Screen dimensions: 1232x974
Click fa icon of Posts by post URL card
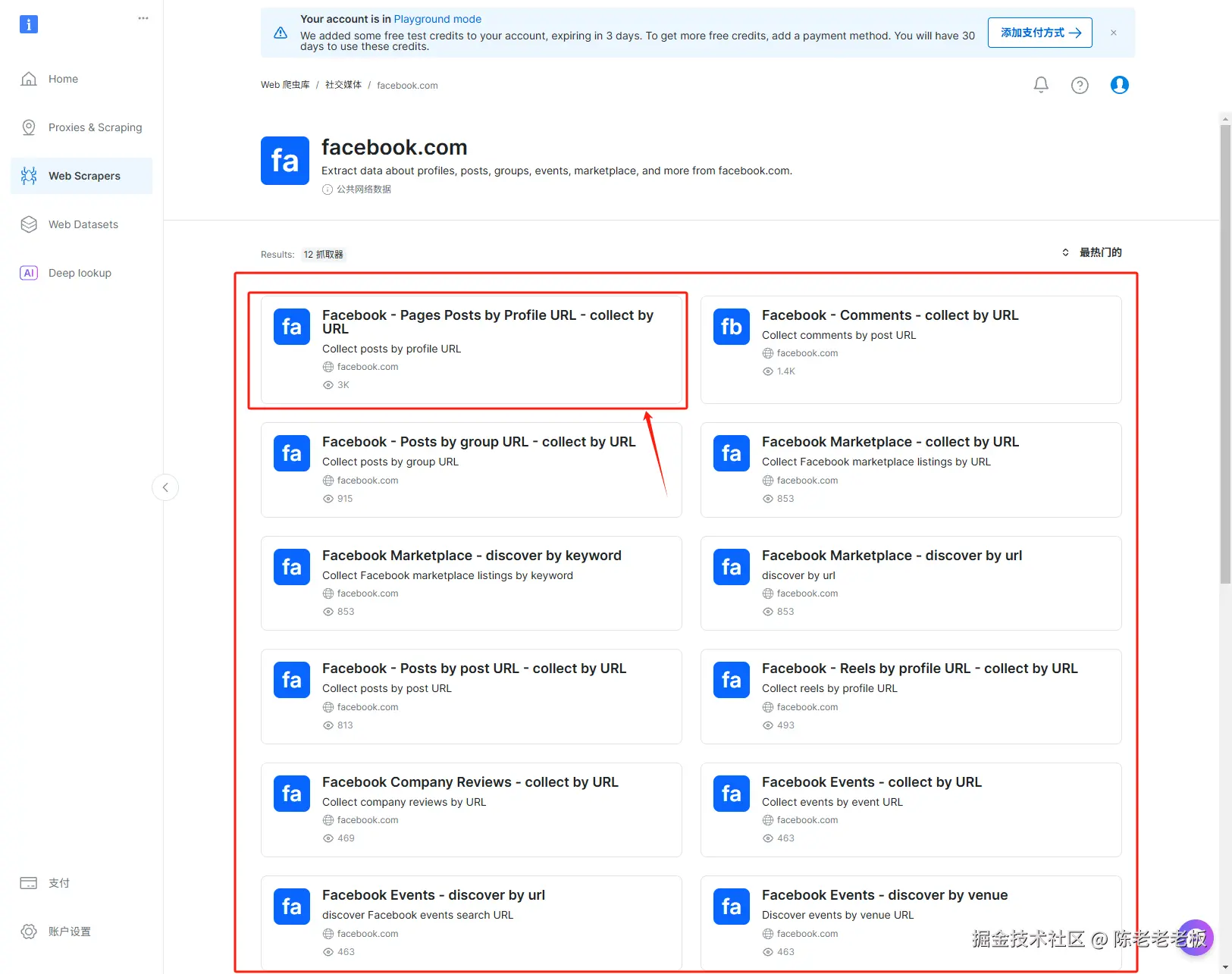(x=292, y=680)
